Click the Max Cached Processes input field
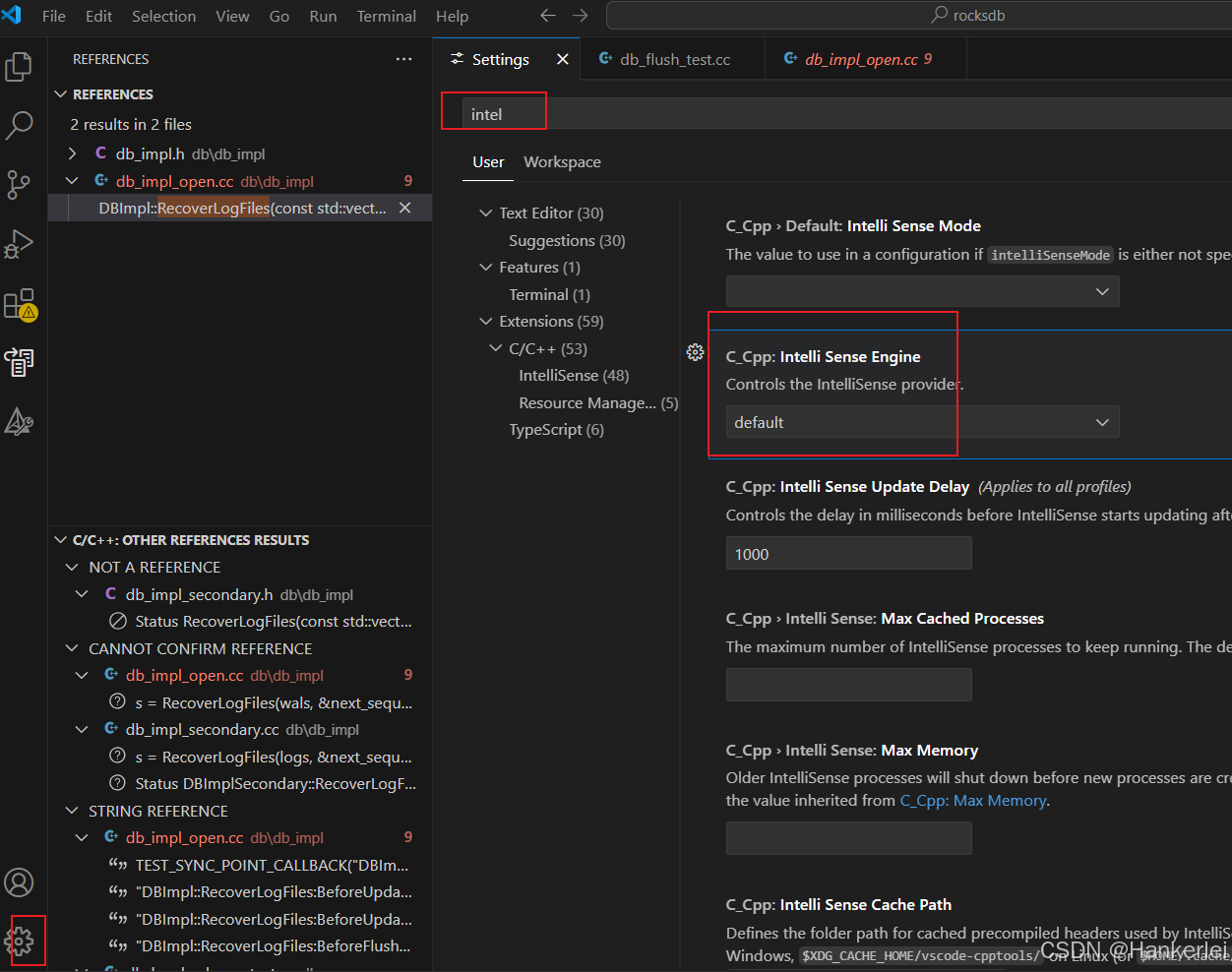The image size is (1232, 972). [x=848, y=685]
